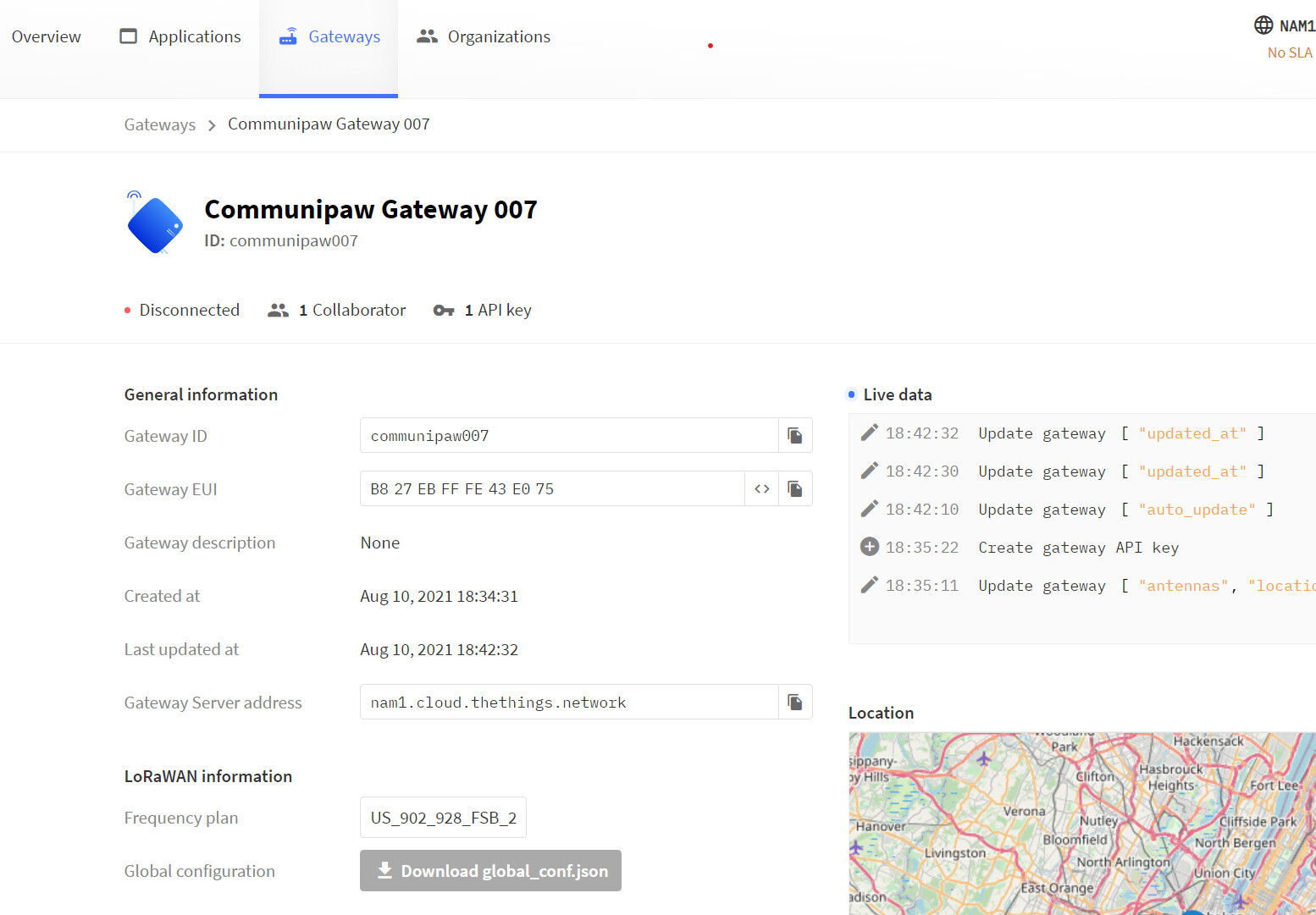
Task: Copy the Gateway EUI value
Action: pos(794,488)
